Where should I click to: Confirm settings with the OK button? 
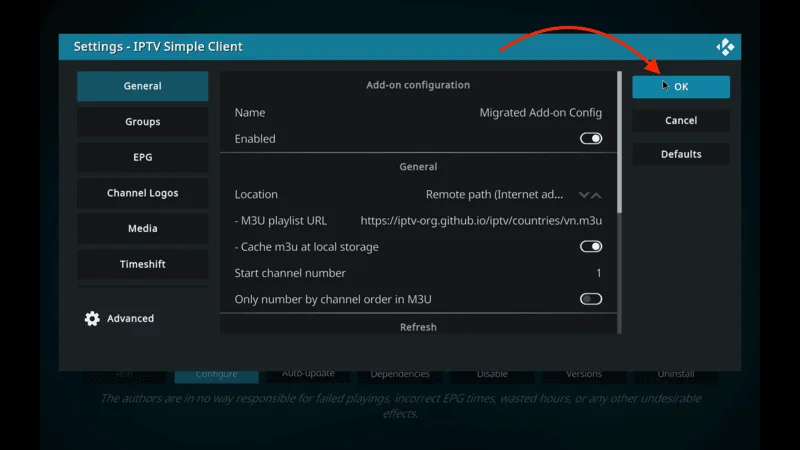[681, 87]
